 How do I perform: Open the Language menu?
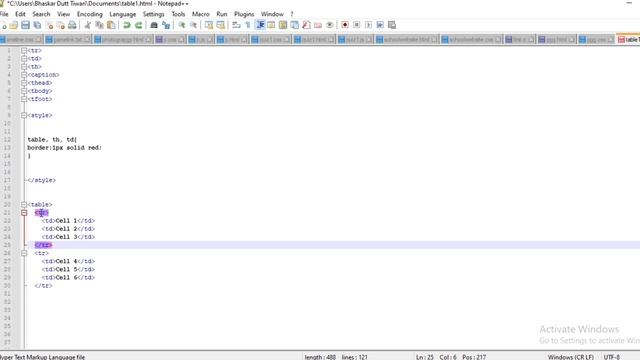122,14
